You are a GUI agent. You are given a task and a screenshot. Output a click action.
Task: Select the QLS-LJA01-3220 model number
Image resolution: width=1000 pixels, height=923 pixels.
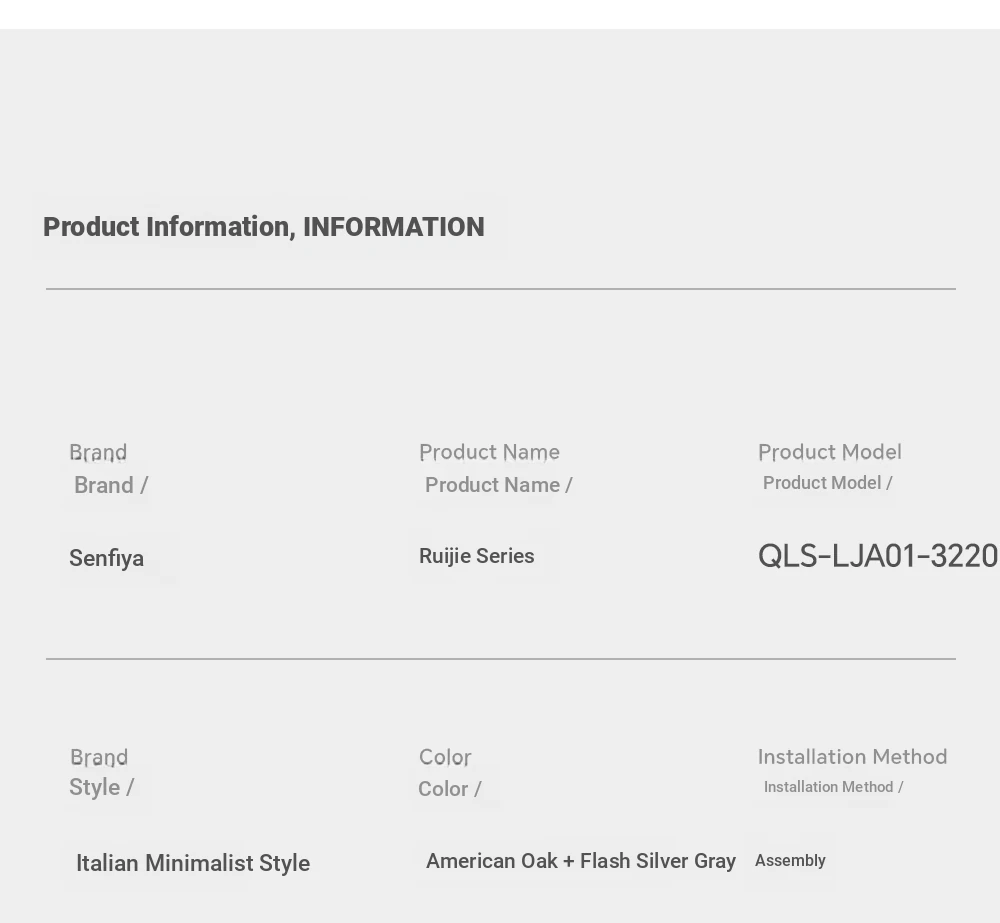click(878, 556)
